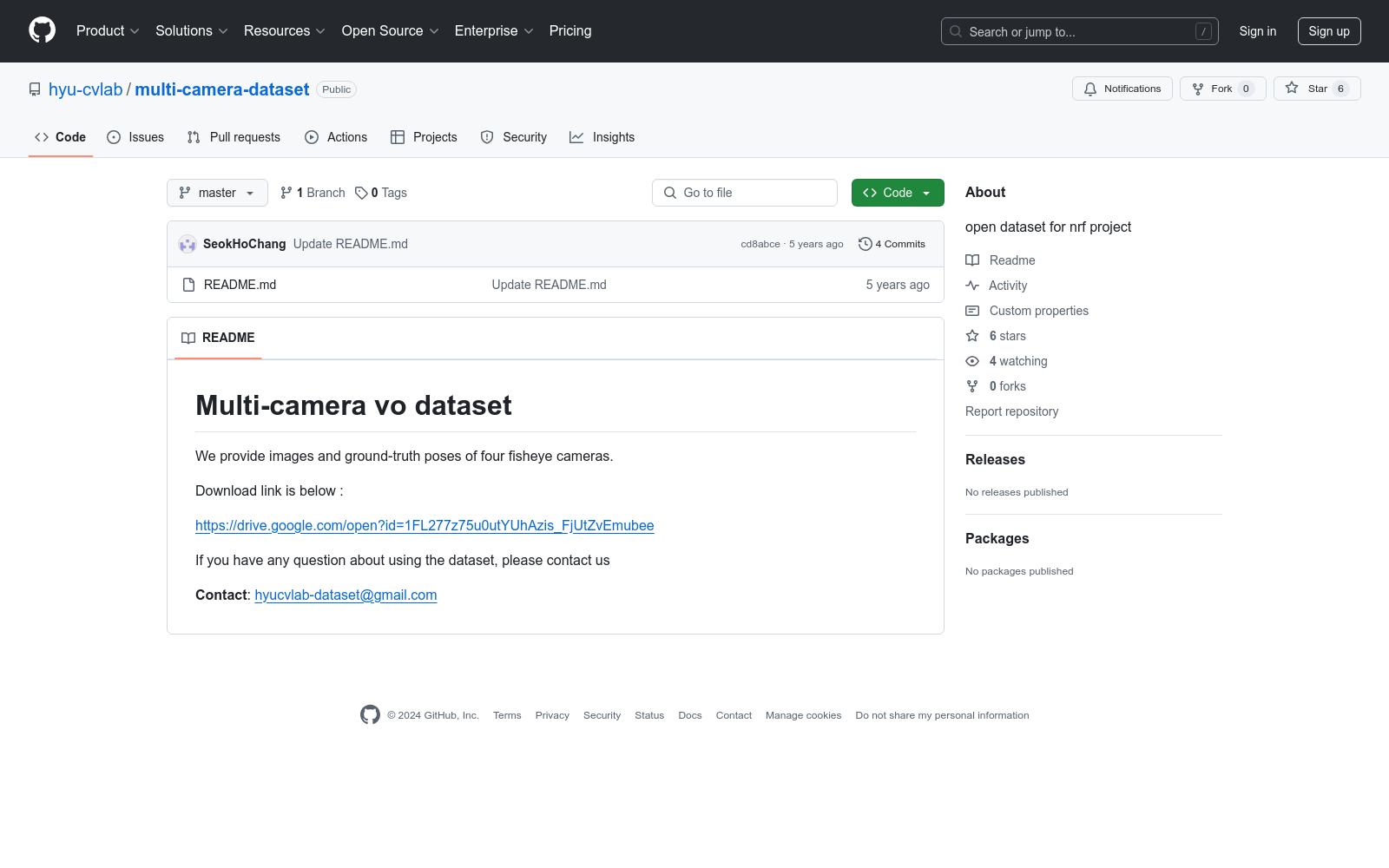
Task: Click the branch icon beside 1 Branch
Action: [x=286, y=193]
